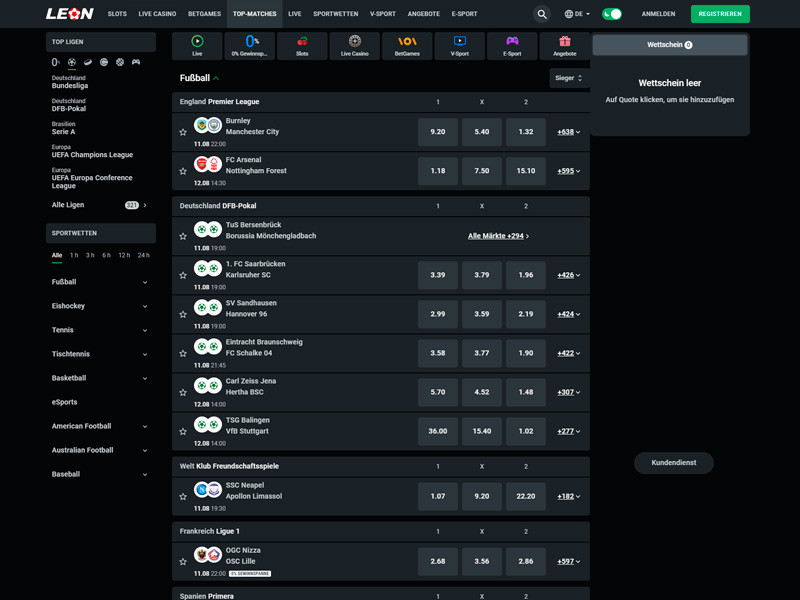This screenshot has width=800, height=600.
Task: Open Deutschland Bundesliga league
Action: (x=70, y=82)
